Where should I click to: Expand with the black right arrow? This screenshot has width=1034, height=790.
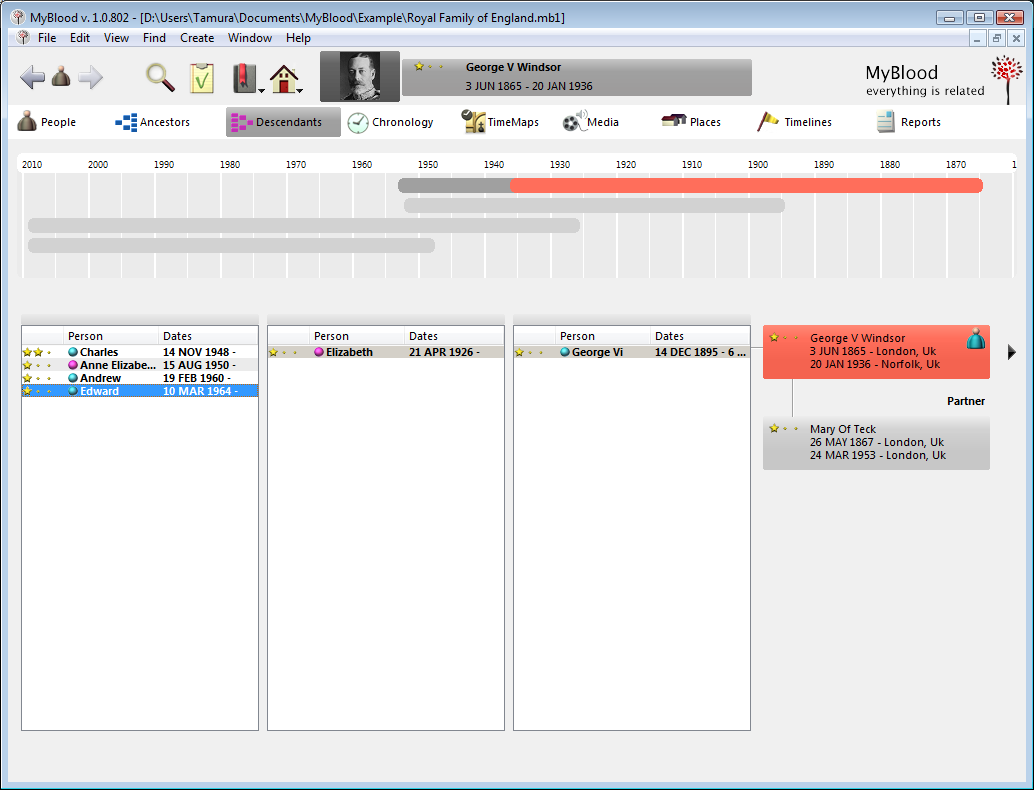pos(1012,352)
